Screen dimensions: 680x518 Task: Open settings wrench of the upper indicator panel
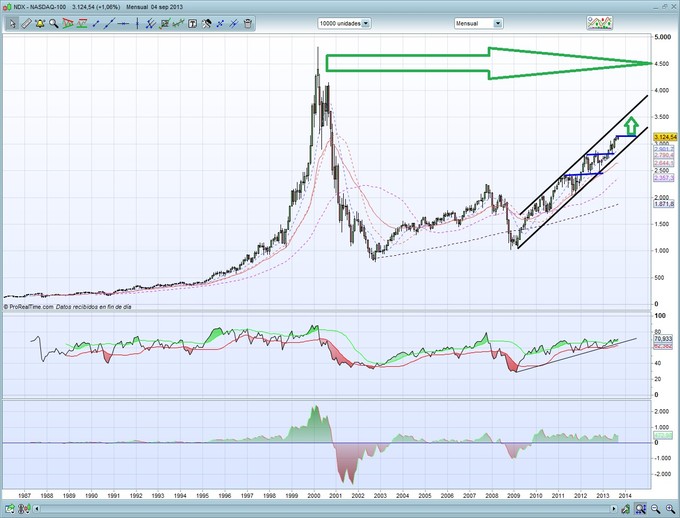pos(8,319)
